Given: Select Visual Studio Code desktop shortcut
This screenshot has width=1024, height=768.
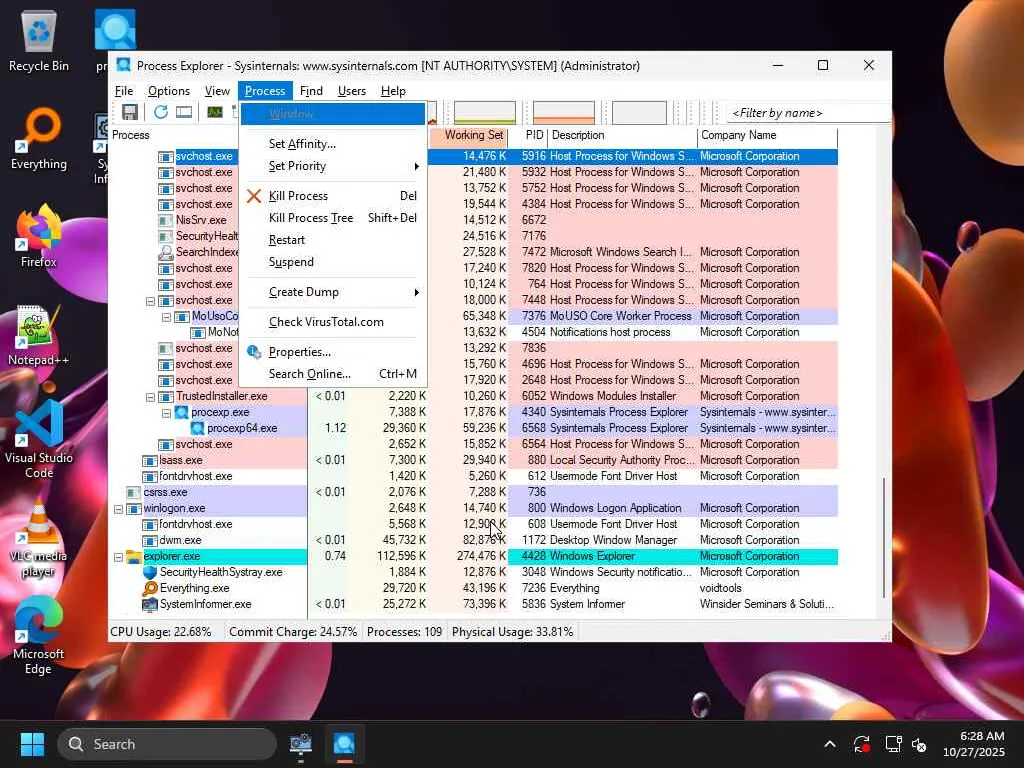Looking at the screenshot, I should (39, 440).
